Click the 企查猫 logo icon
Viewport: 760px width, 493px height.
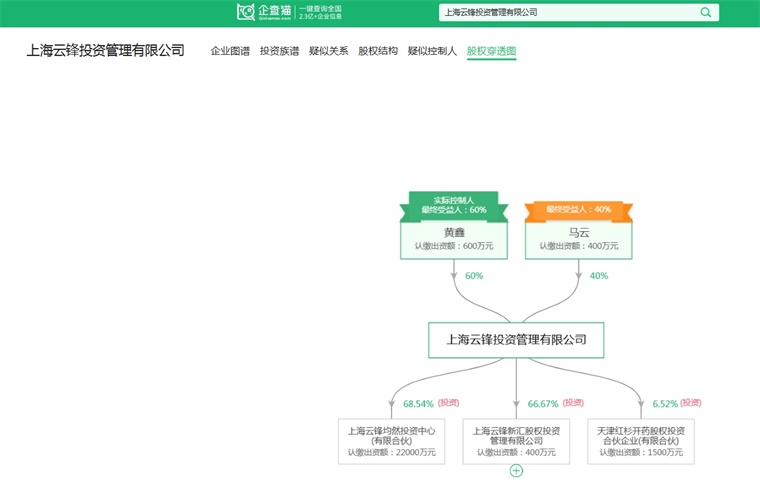246,12
